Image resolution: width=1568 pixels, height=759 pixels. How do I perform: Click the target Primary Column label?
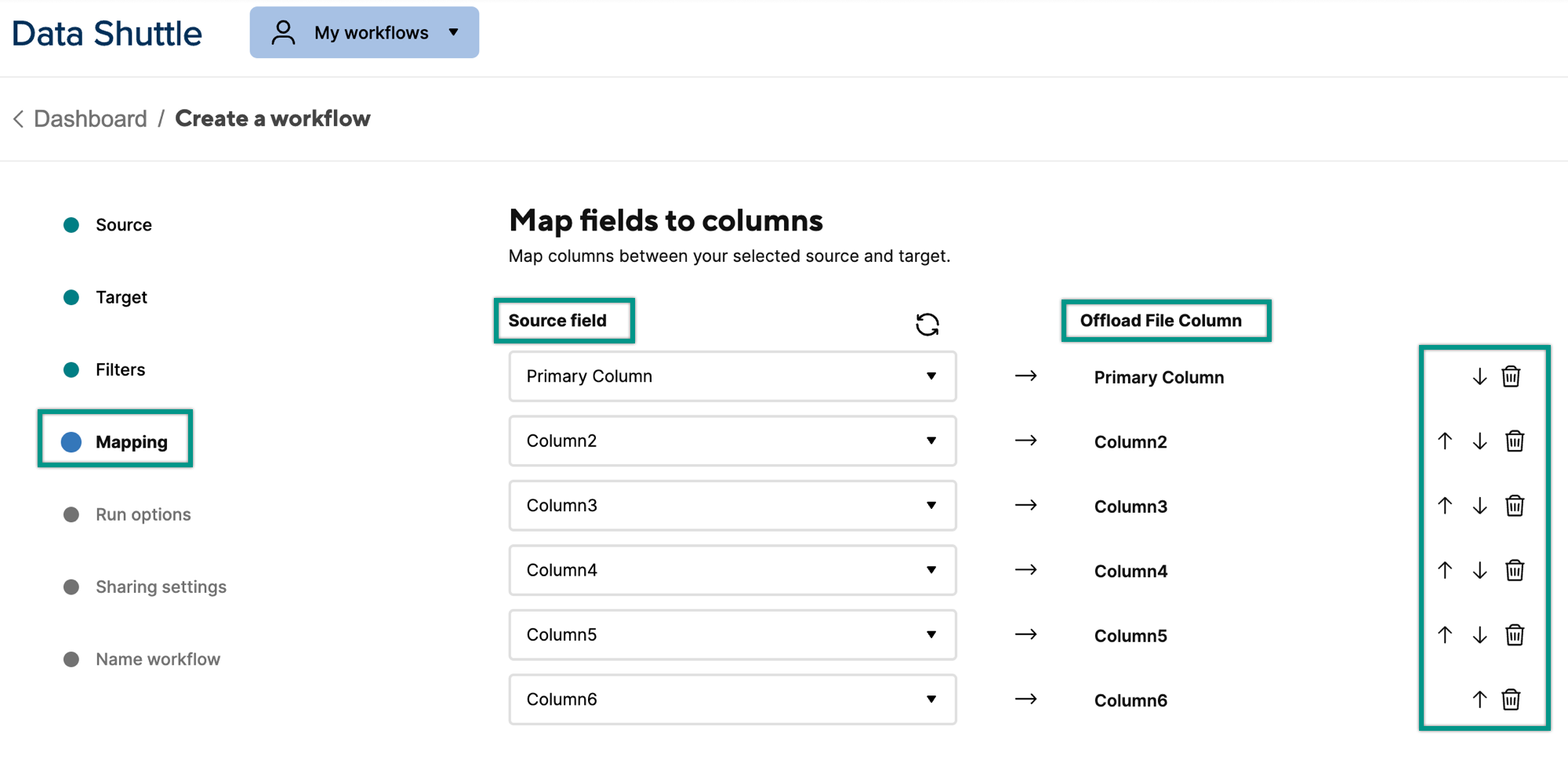(x=1159, y=377)
